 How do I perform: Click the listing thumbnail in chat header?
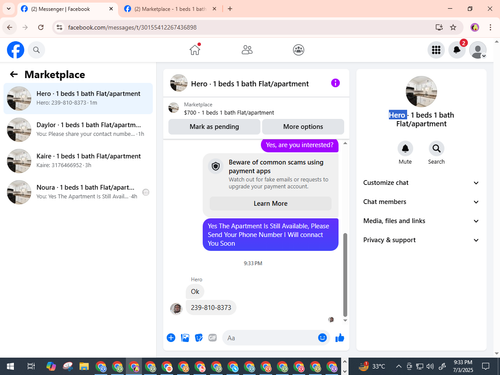179,83
